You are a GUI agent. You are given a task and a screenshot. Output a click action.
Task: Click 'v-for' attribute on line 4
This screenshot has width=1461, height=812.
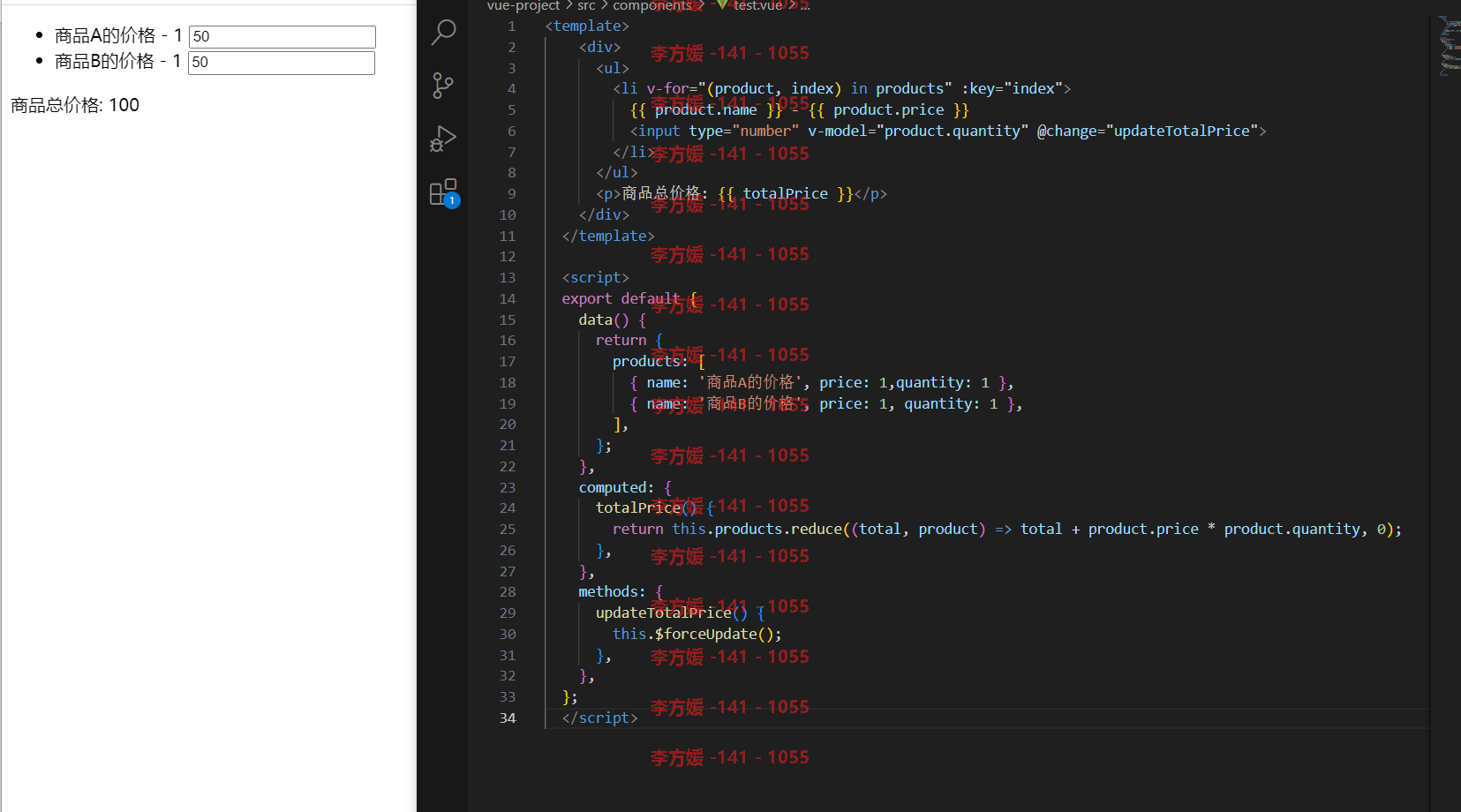pos(667,89)
